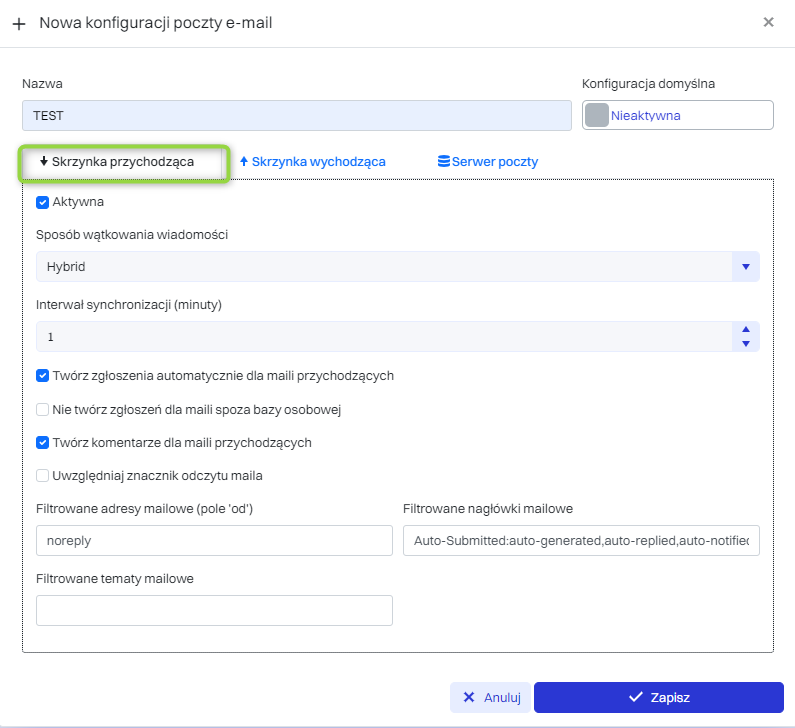Click the checkmark icon on Zapisz button
Image resolution: width=795 pixels, height=728 pixels.
[x=634, y=697]
